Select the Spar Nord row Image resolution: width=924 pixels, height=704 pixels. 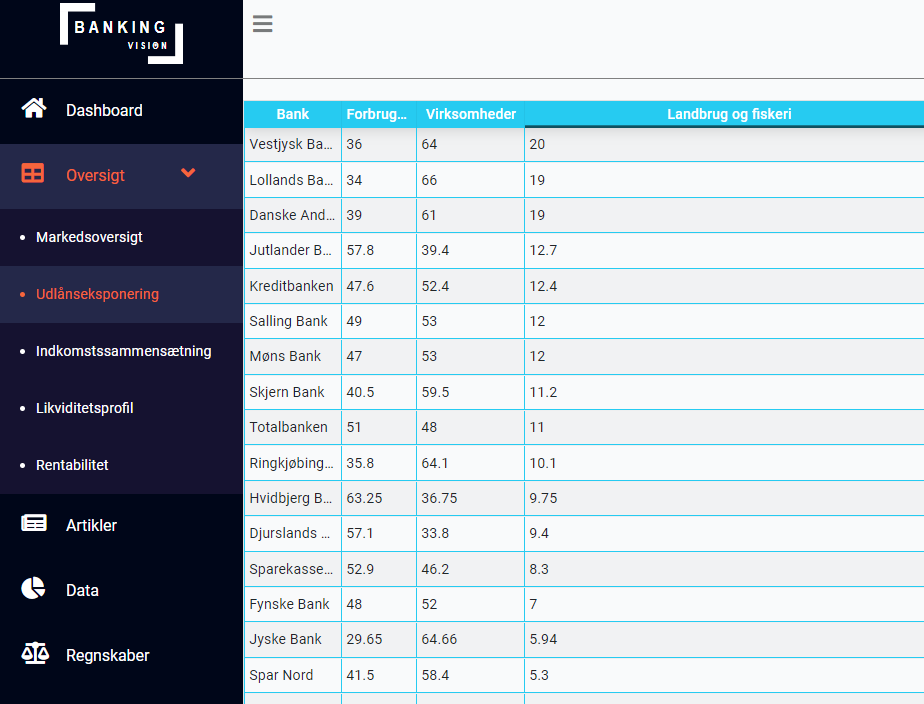584,675
